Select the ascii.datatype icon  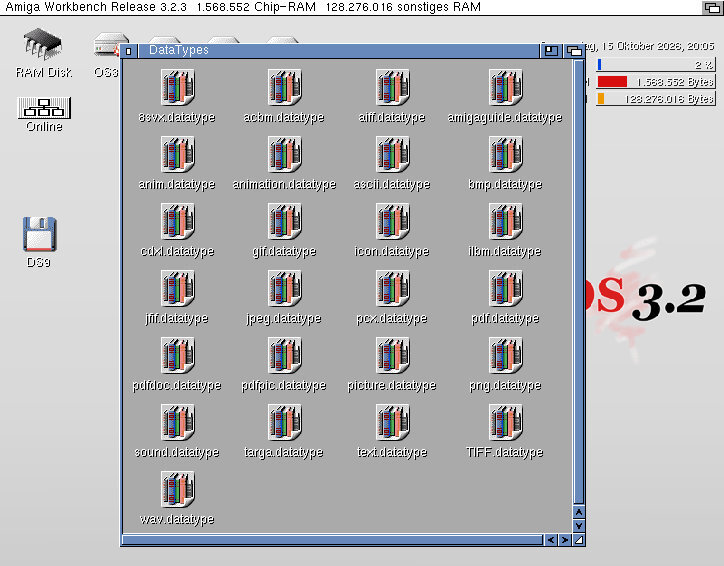(392, 154)
